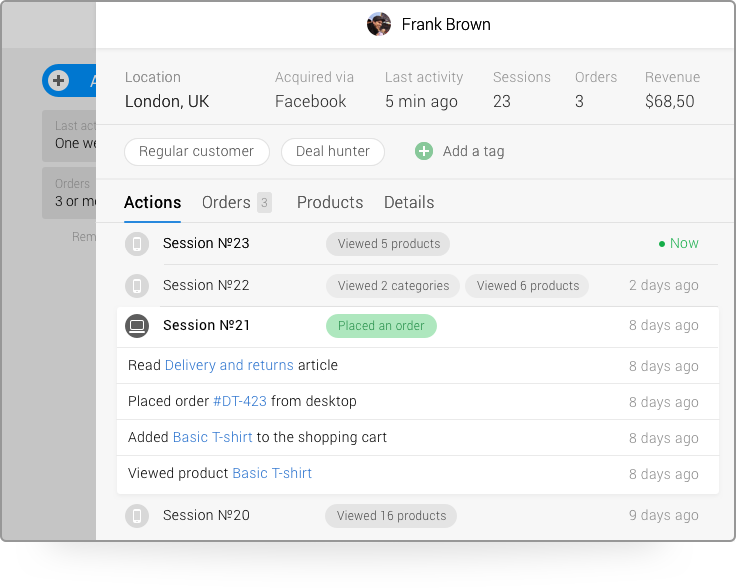Open Basic T-shirt link in shopping cart row
This screenshot has height=588, width=736.
(x=212, y=438)
